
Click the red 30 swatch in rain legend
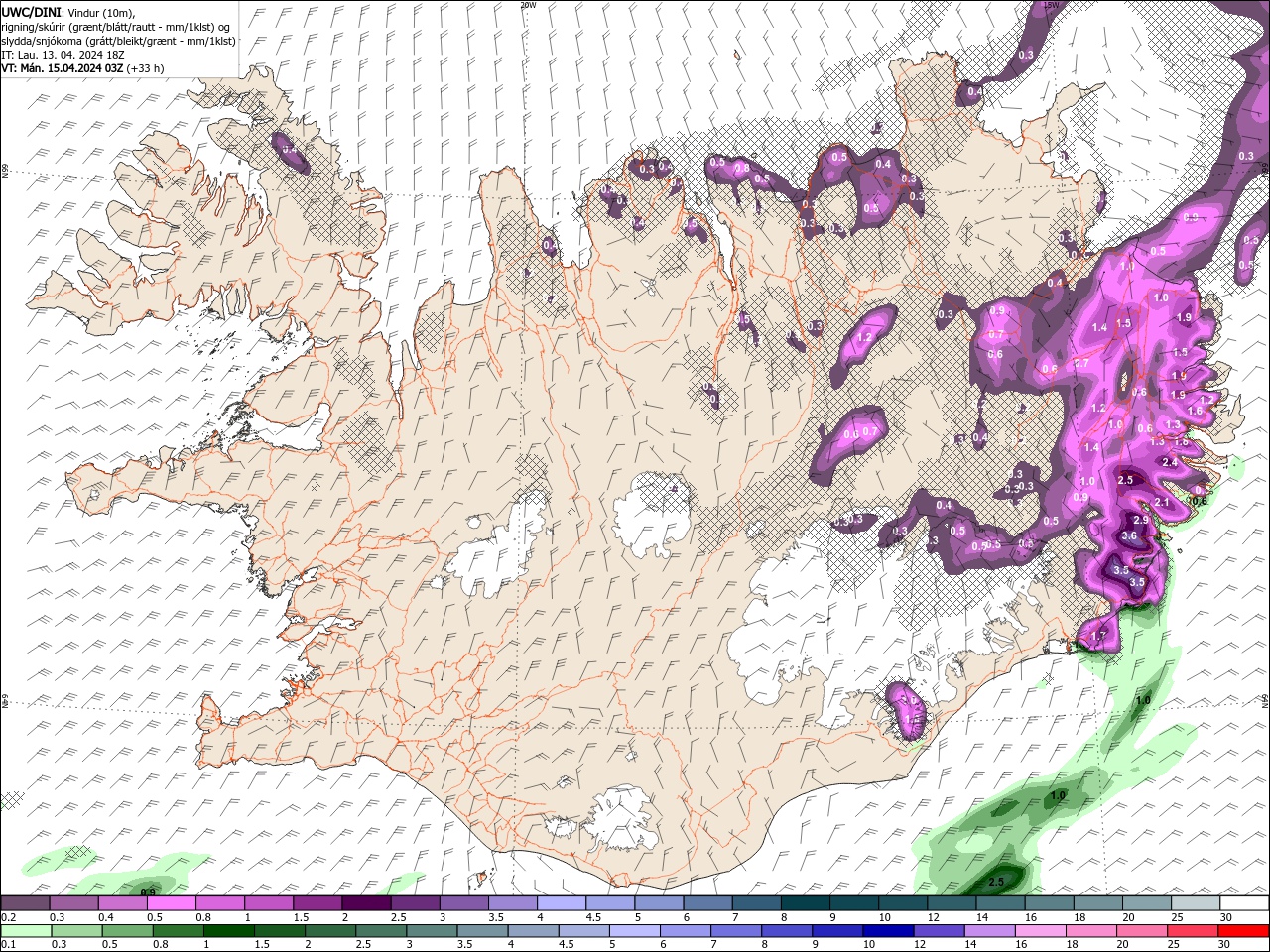[1244, 931]
